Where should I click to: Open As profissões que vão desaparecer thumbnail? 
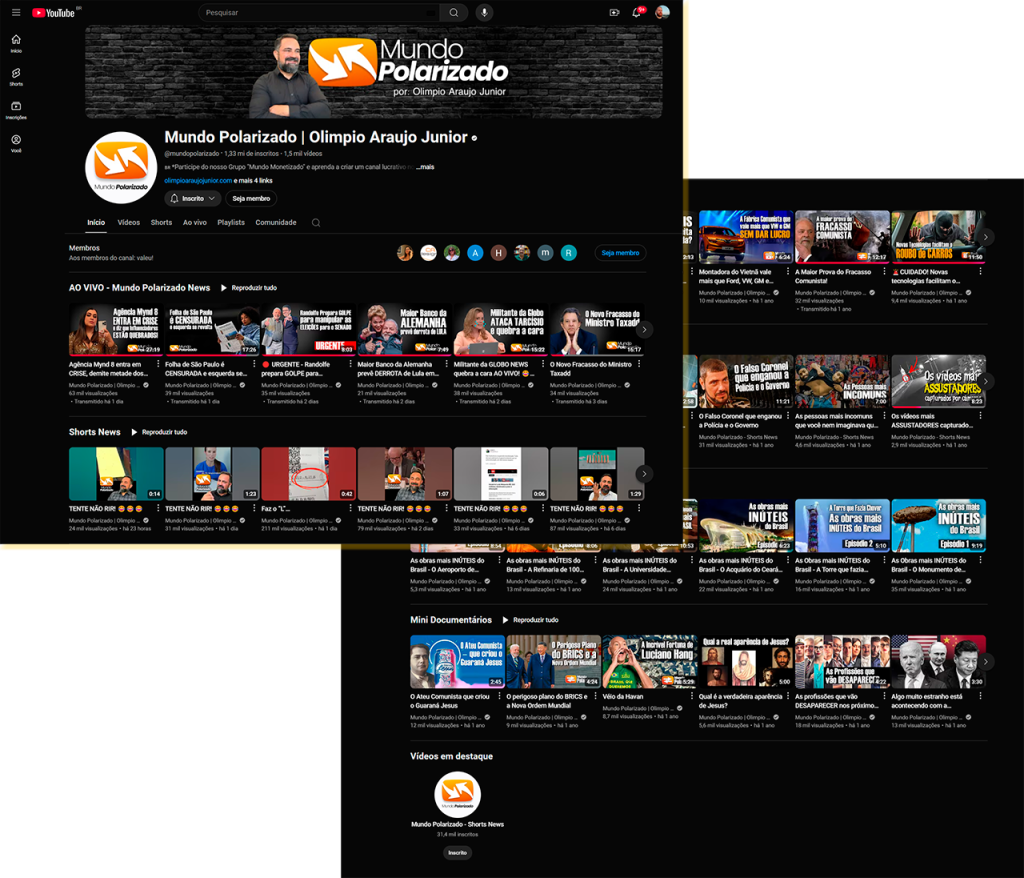[x=842, y=662]
